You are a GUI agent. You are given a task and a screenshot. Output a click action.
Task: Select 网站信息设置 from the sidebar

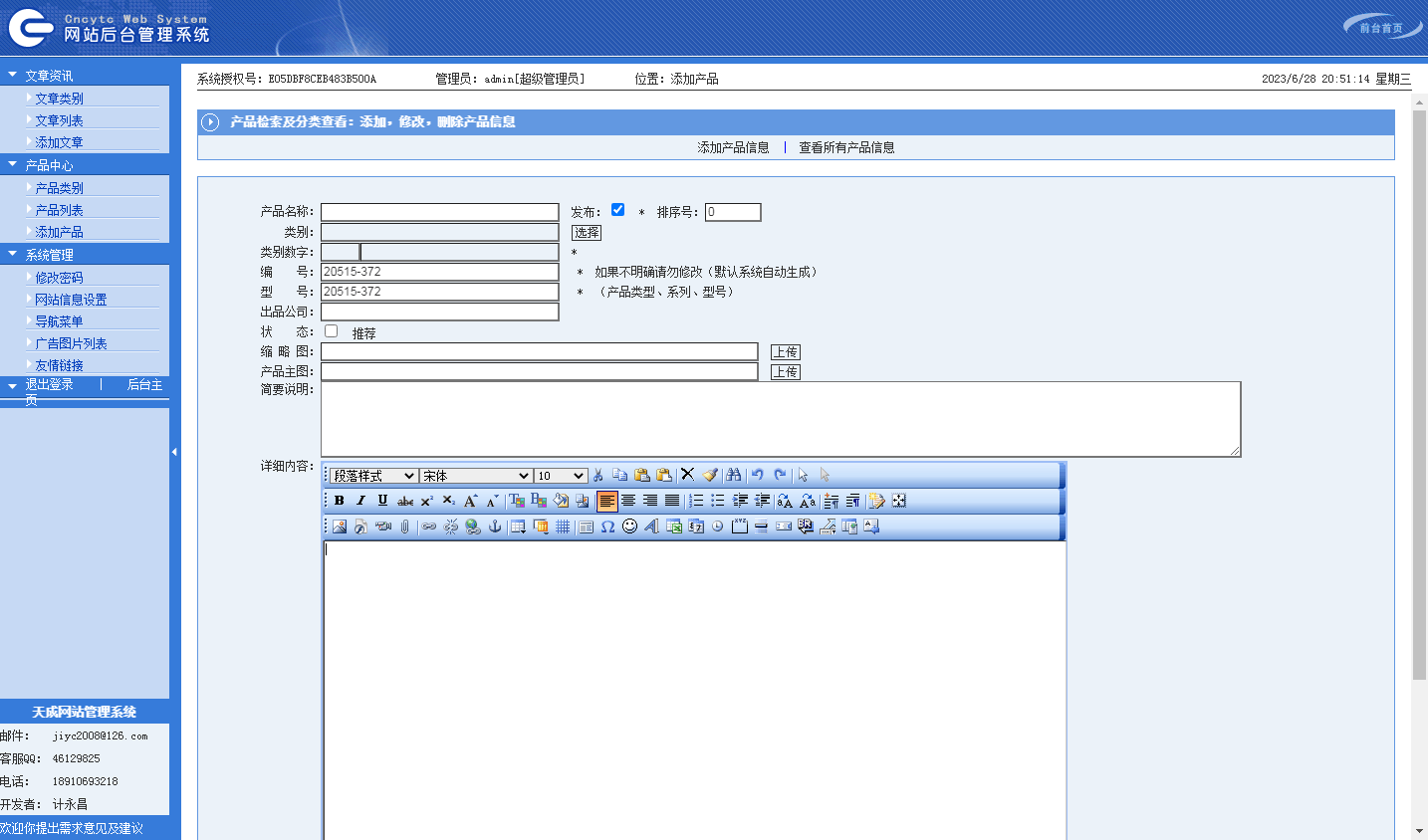[x=71, y=300]
